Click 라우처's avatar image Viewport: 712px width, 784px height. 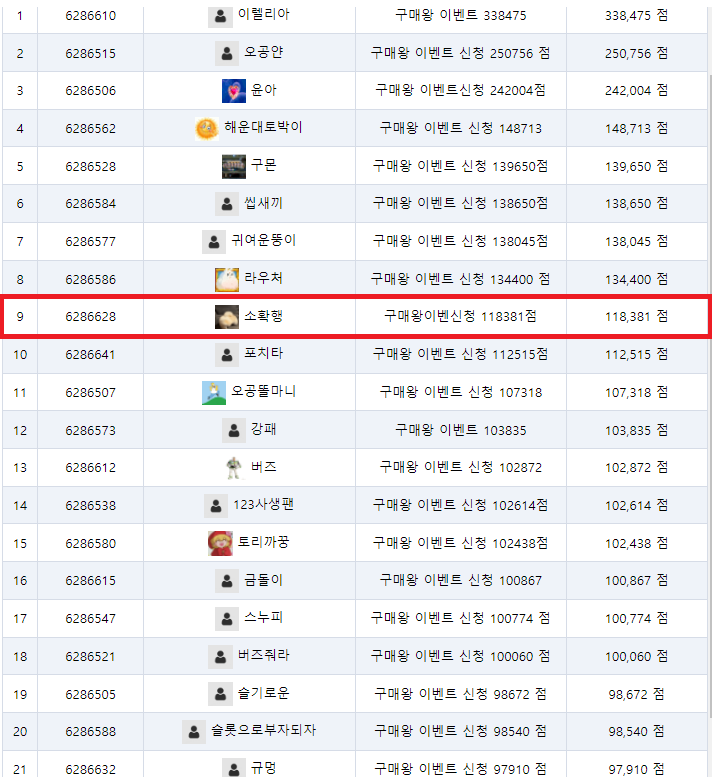click(x=226, y=280)
